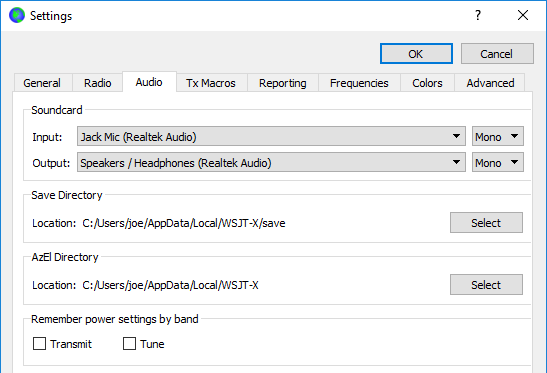
Task: Switch to the Radio tab
Action: coord(98,83)
